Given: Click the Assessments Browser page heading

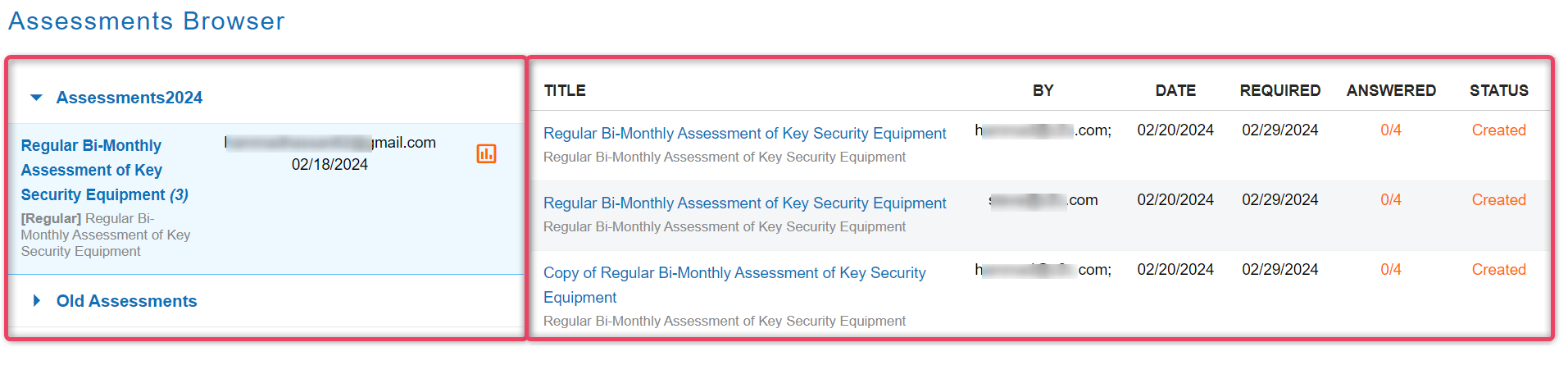Looking at the screenshot, I should 147,21.
